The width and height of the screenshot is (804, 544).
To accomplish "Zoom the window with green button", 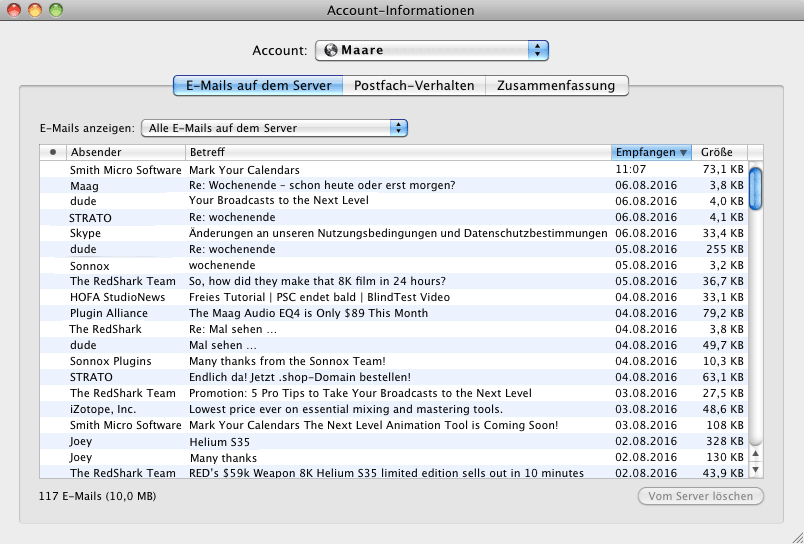I will [56, 10].
